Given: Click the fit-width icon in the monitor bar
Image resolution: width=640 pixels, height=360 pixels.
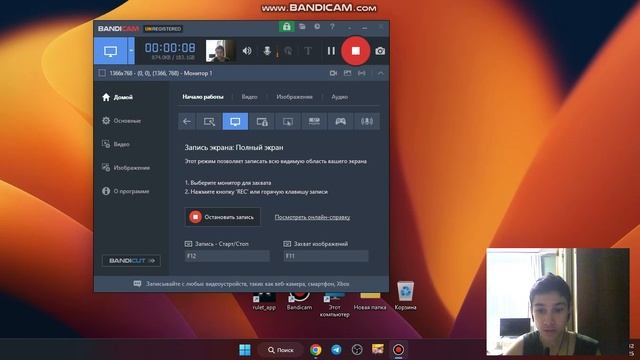Looking at the screenshot, I should click(x=362, y=73).
